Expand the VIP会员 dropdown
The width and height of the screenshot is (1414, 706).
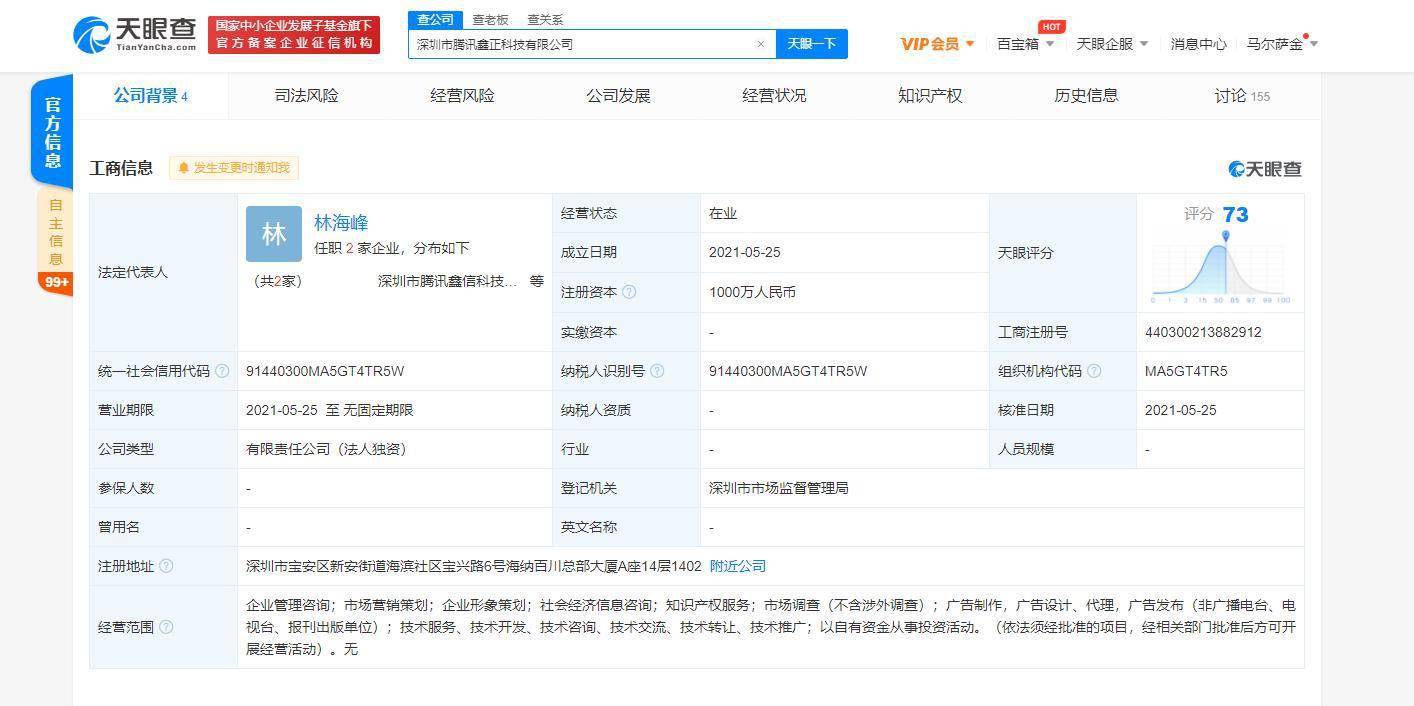pyautogui.click(x=937, y=44)
